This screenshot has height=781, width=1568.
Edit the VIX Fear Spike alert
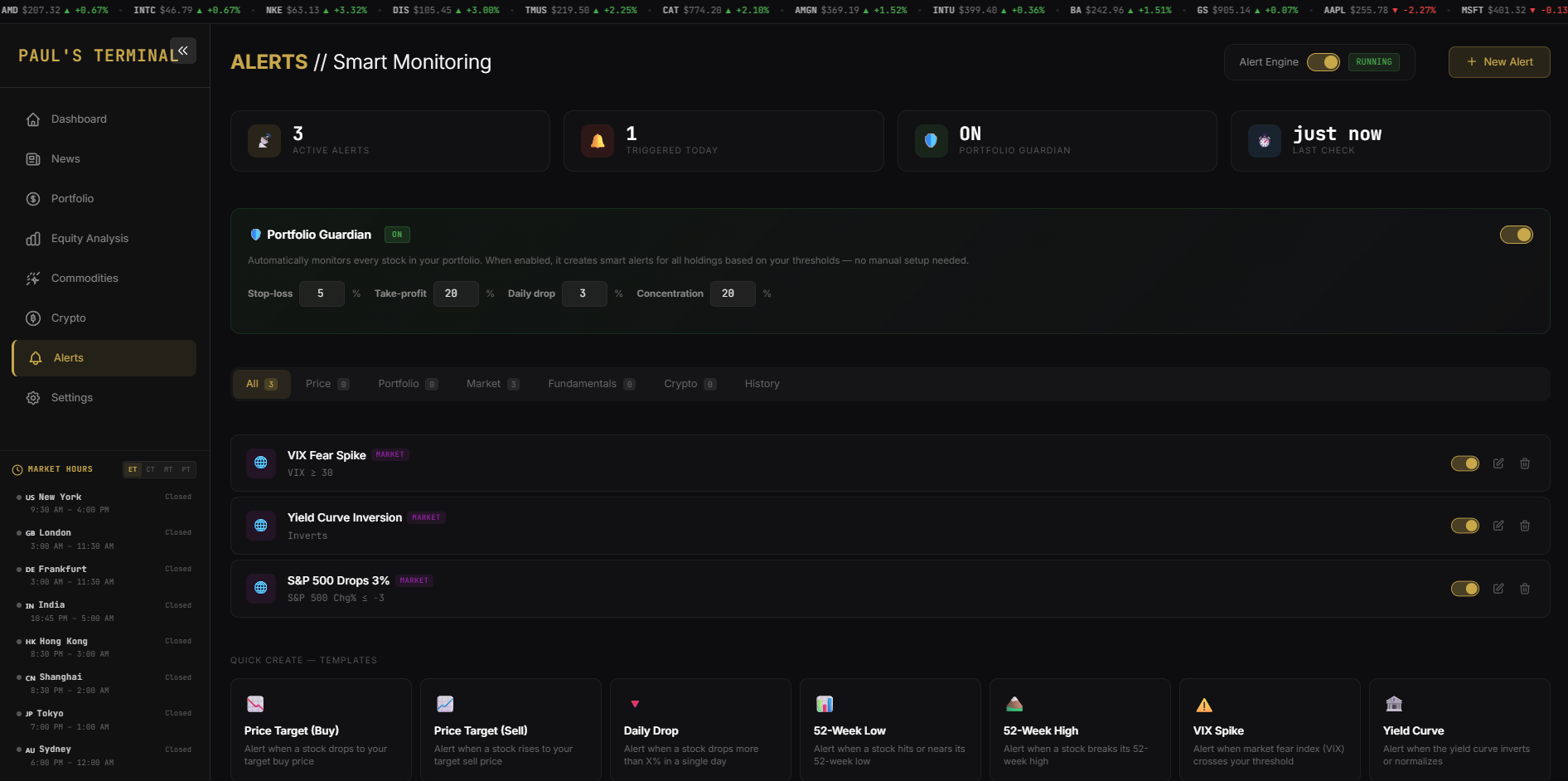[1498, 463]
